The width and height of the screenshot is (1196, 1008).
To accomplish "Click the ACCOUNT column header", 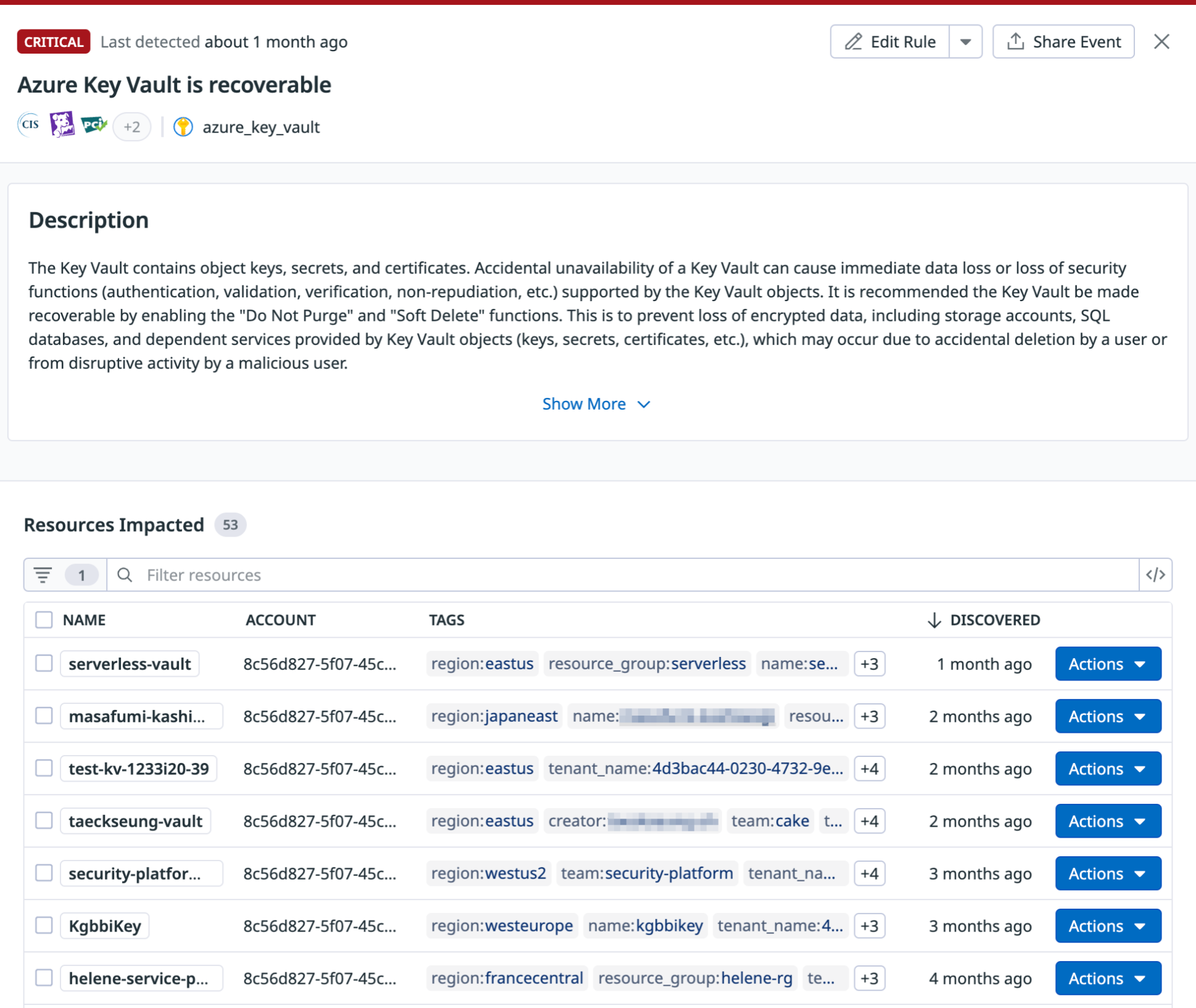I will [280, 620].
